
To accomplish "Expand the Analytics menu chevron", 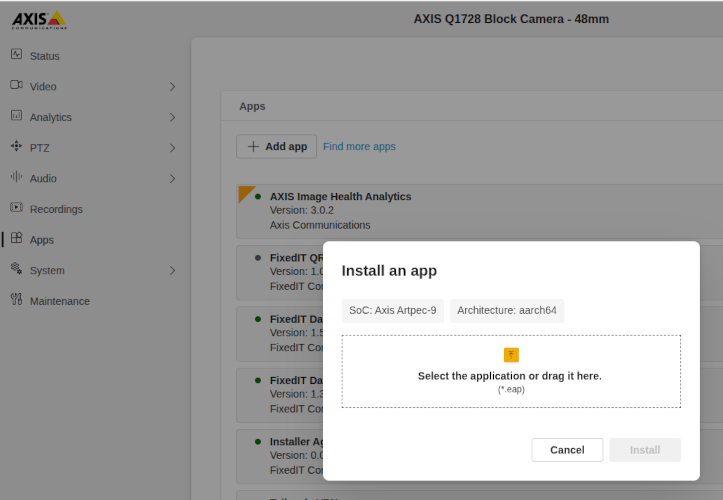I will point(172,118).
